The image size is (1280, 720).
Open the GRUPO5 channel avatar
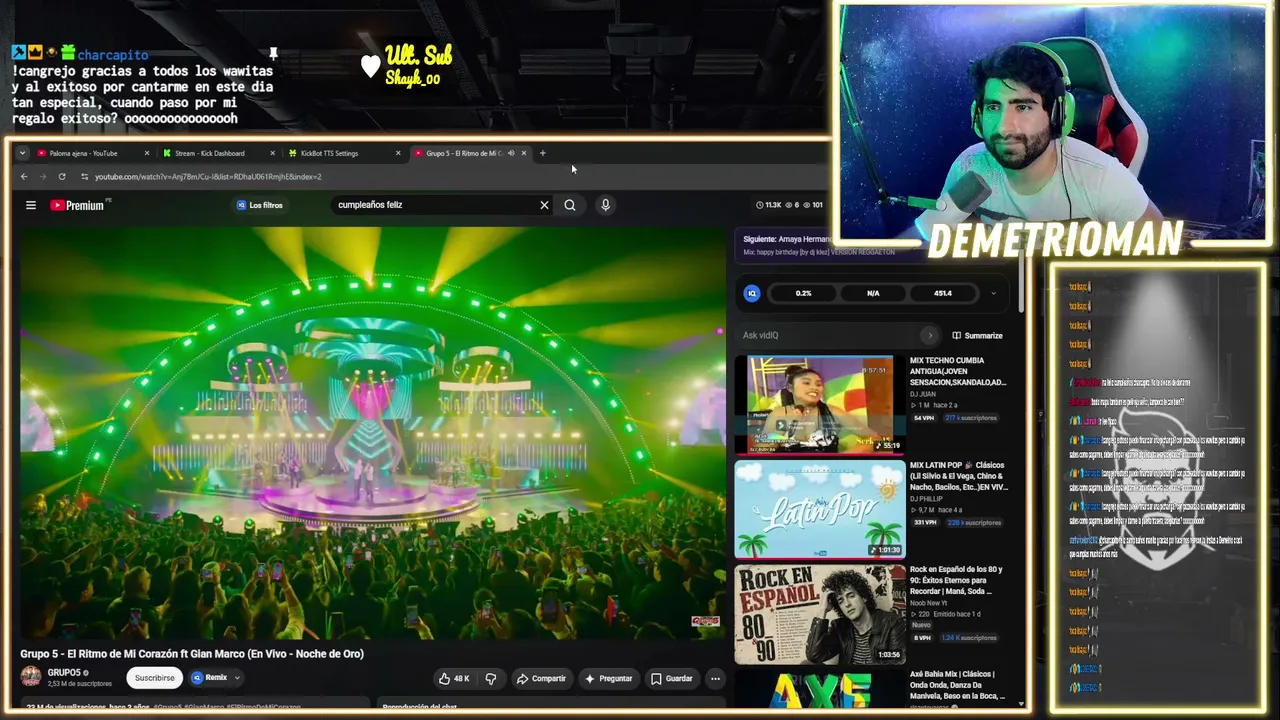pyautogui.click(x=31, y=677)
